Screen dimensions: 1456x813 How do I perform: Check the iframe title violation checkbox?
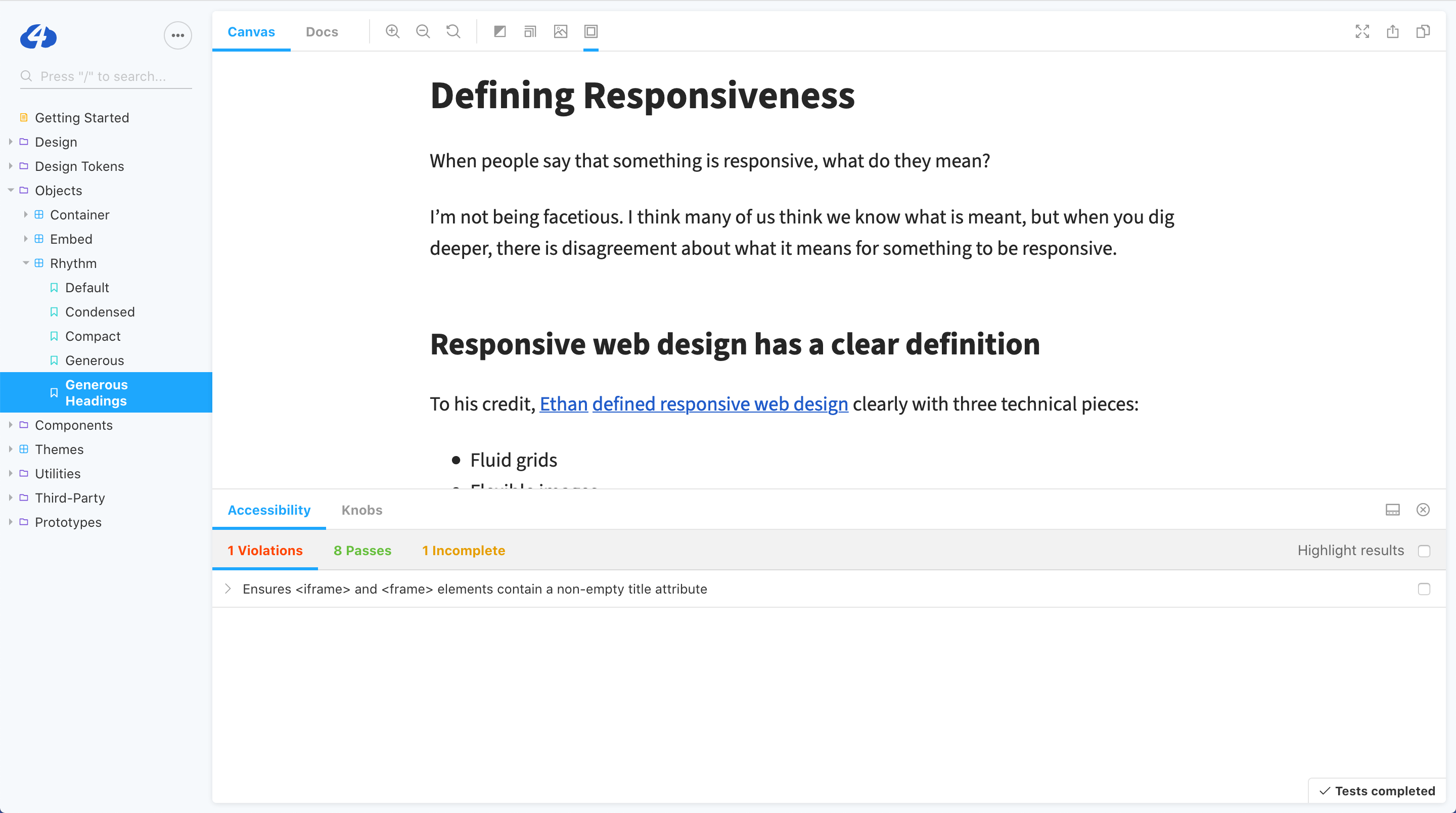[x=1424, y=589]
